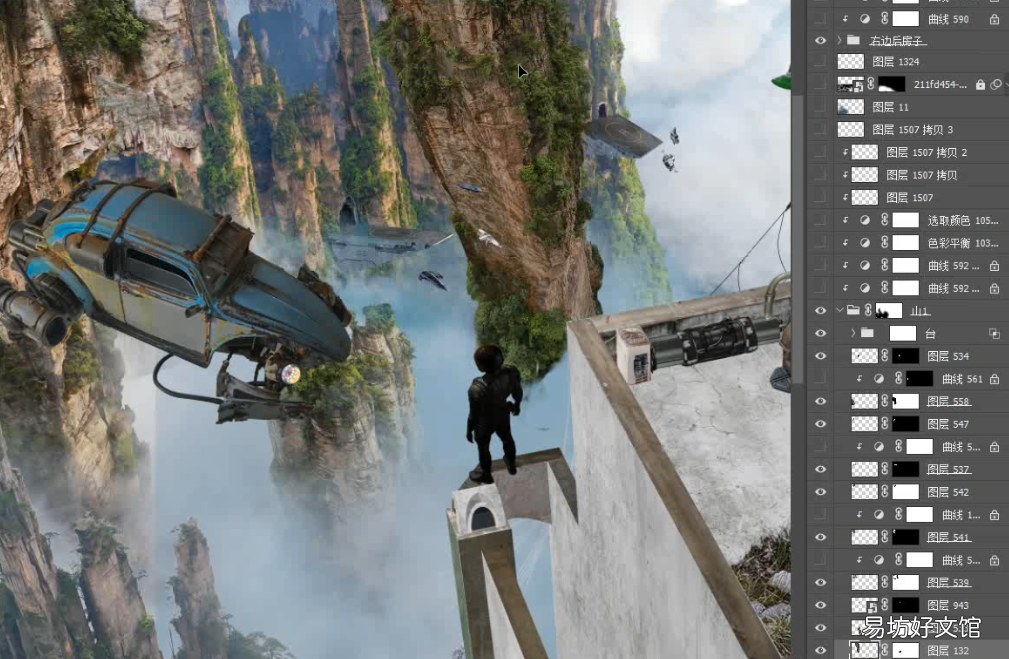Click the layers panel vertical scrollbar

pyautogui.click(x=798, y=238)
